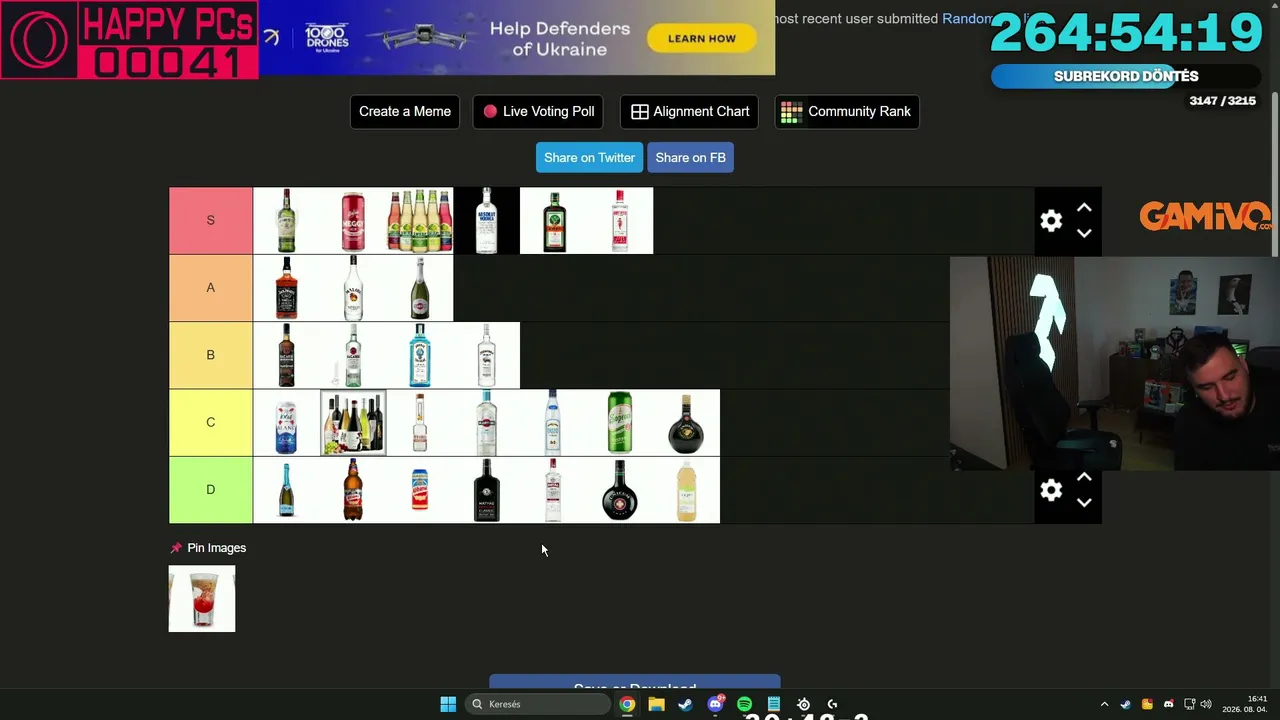Select the dark Bacardi bottle in B tier
Image resolution: width=1280 pixels, height=720 pixels.
[286, 355]
